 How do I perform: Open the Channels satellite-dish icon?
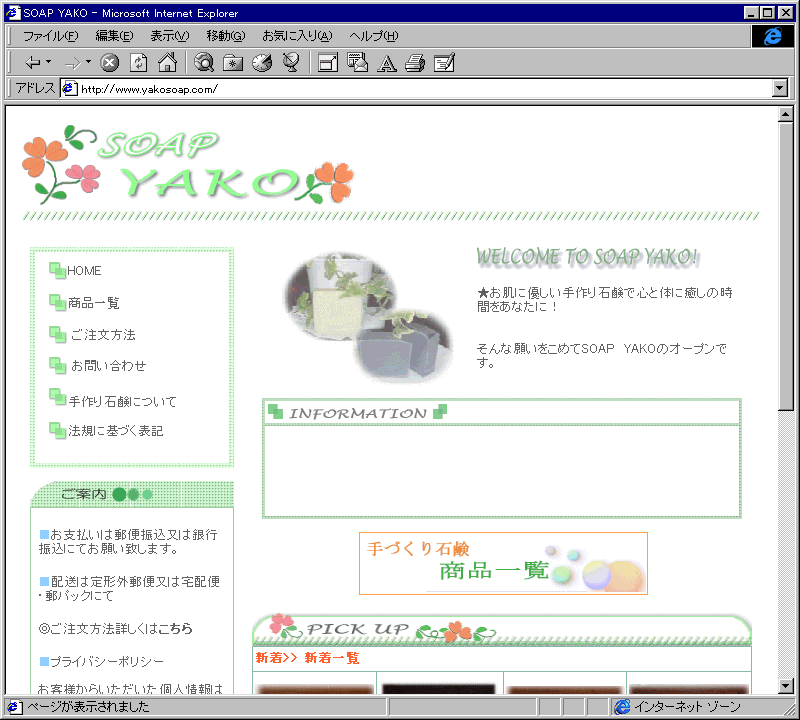(291, 63)
